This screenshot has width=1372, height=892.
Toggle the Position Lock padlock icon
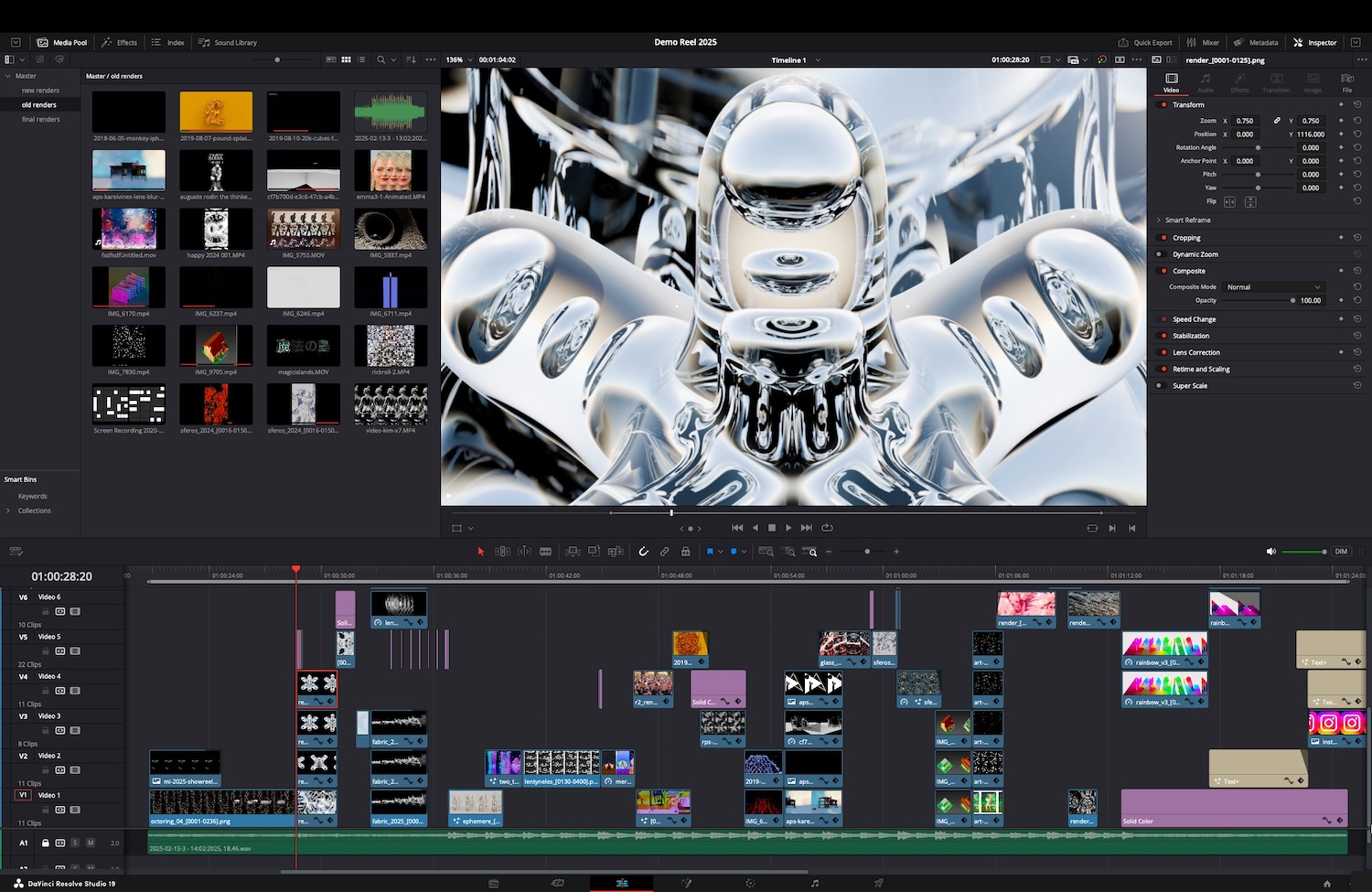click(686, 552)
